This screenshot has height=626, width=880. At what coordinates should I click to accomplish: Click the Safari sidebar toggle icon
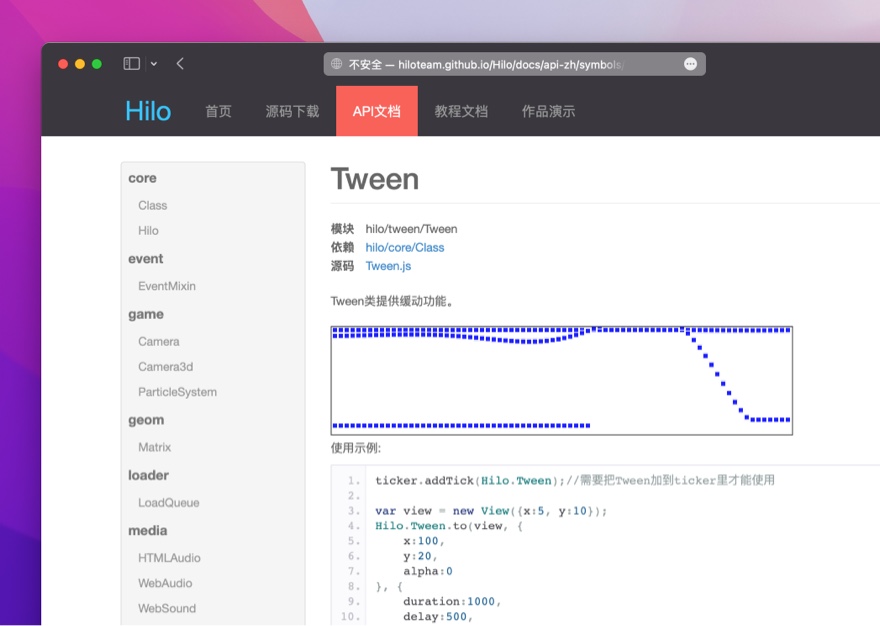131,64
